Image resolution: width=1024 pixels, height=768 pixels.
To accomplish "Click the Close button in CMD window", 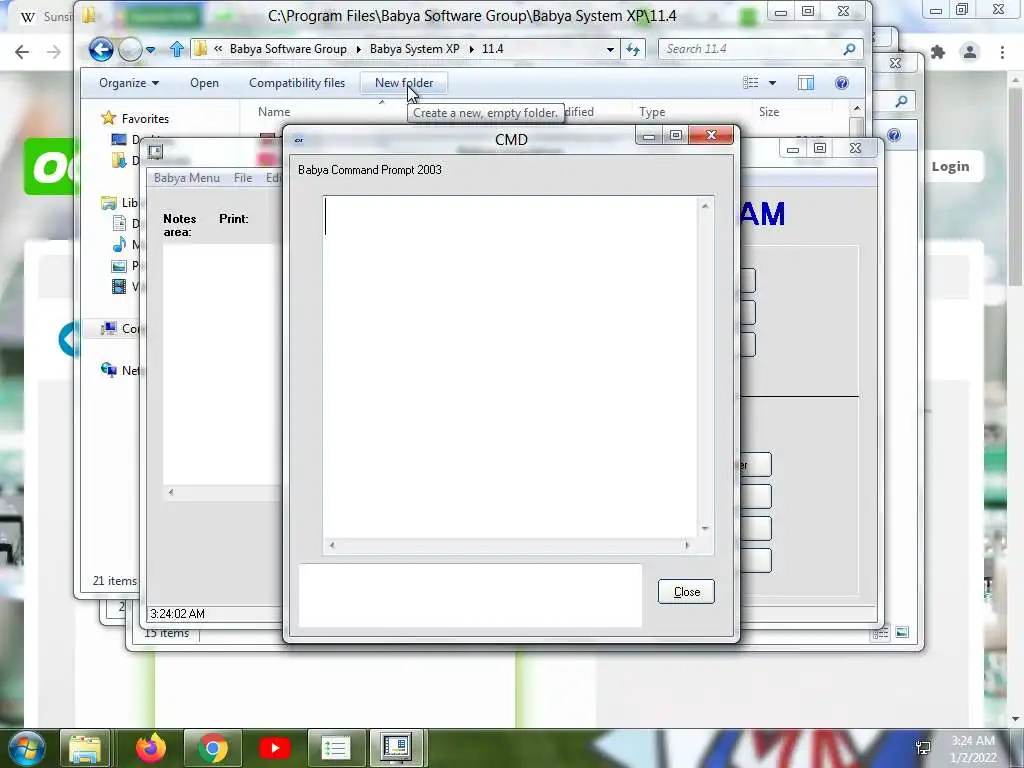I will (x=686, y=592).
